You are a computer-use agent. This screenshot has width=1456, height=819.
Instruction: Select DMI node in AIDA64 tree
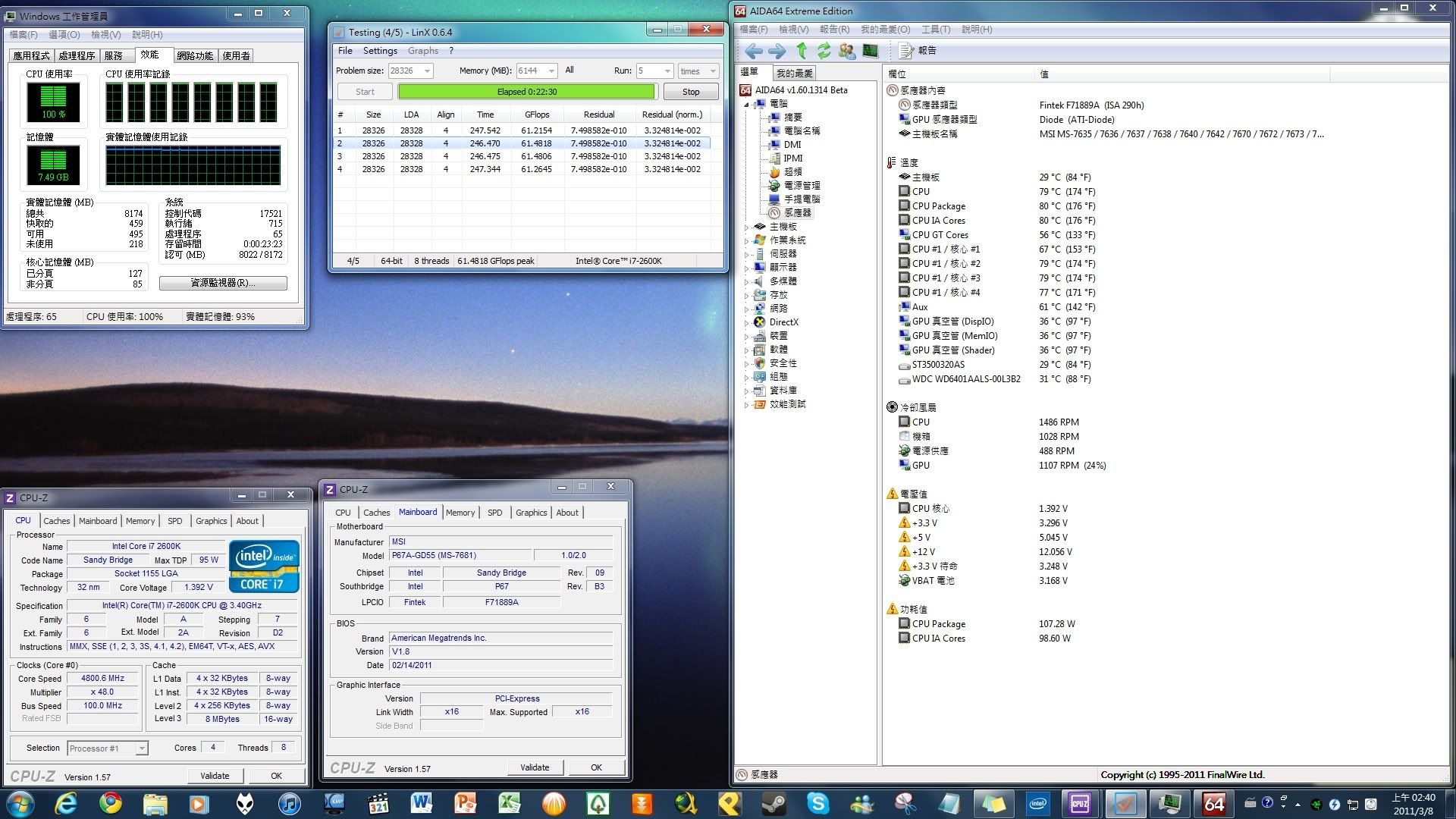coord(792,145)
